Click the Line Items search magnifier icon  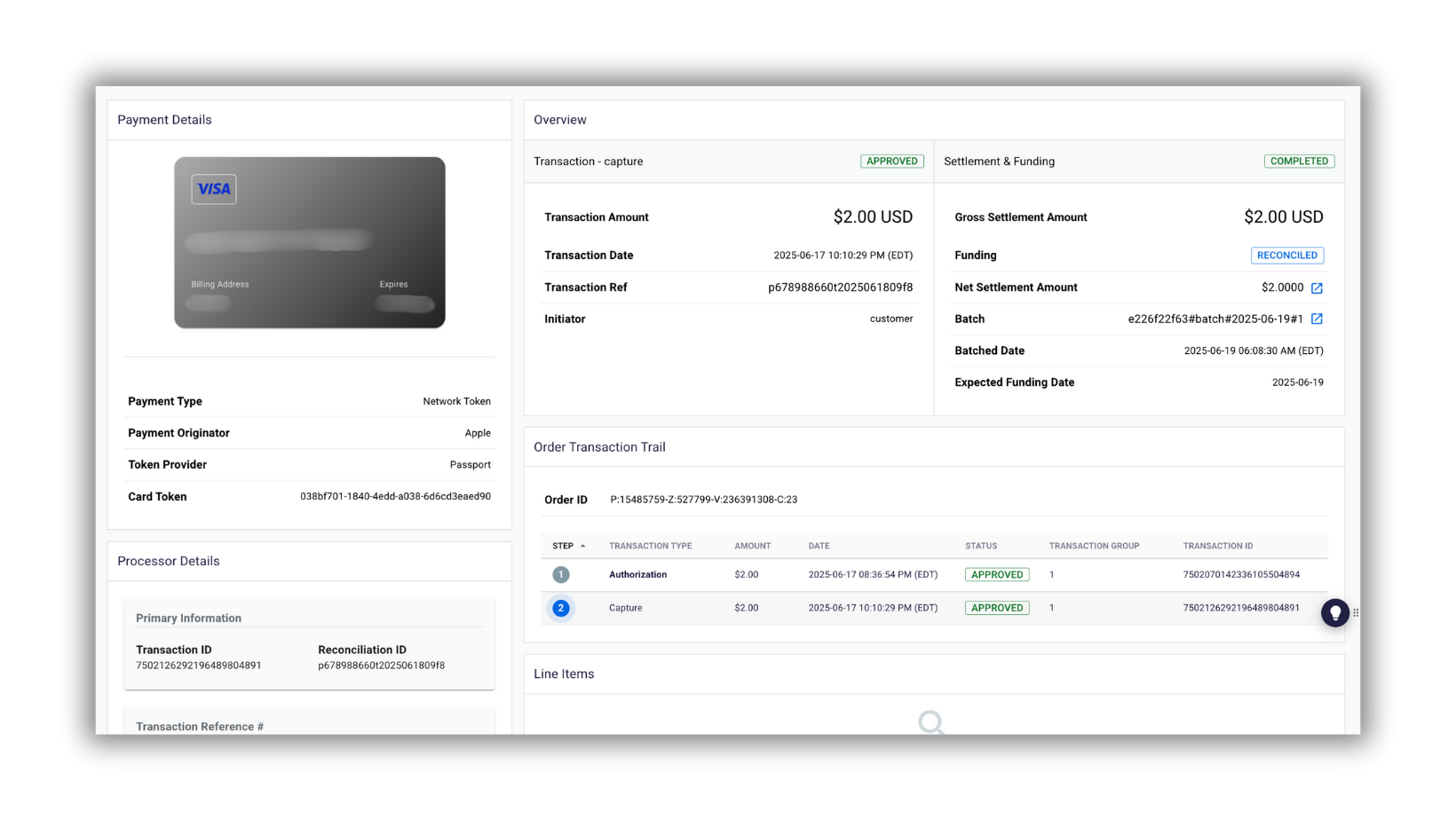point(930,722)
